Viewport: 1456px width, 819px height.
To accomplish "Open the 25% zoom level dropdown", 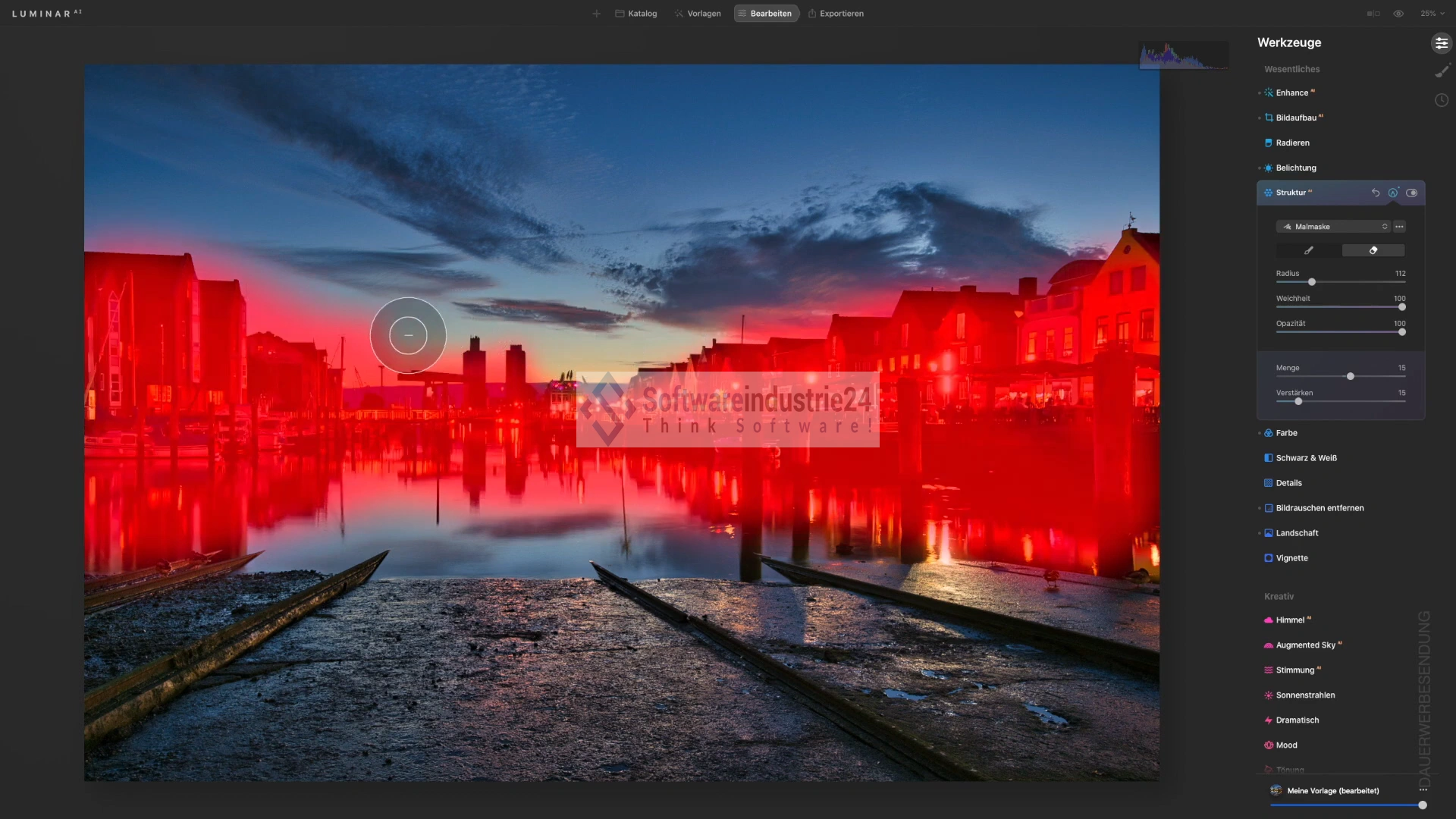I will pos(1432,14).
